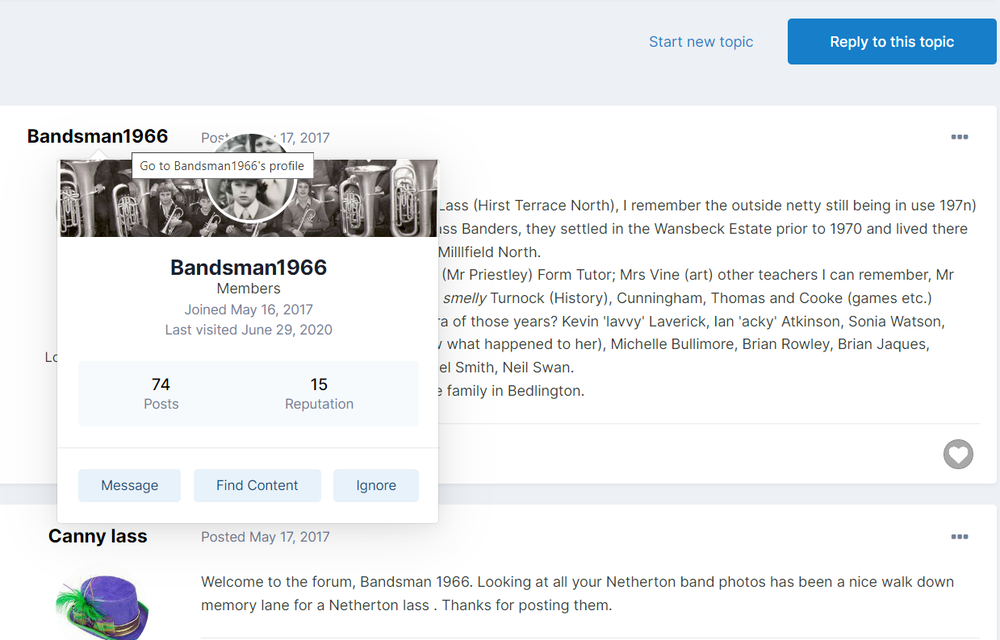Click Bandsman1966 circular avatar in hover card
Screen dimensions: 1000x640
[x=250, y=198]
